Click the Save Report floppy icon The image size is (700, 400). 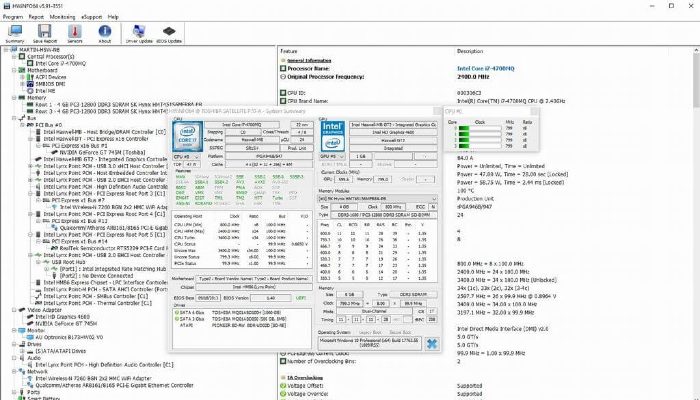point(44,33)
